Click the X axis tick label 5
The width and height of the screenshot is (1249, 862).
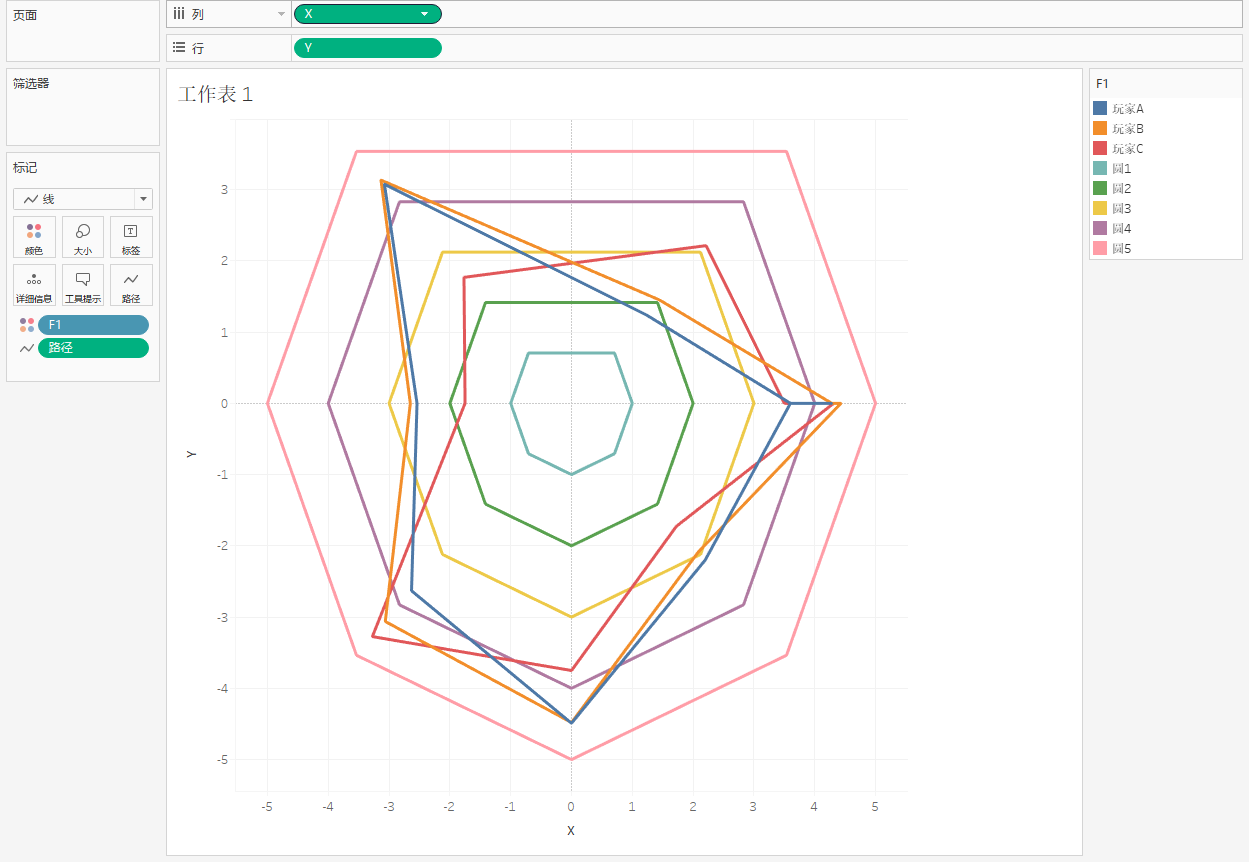pyautogui.click(x=875, y=806)
